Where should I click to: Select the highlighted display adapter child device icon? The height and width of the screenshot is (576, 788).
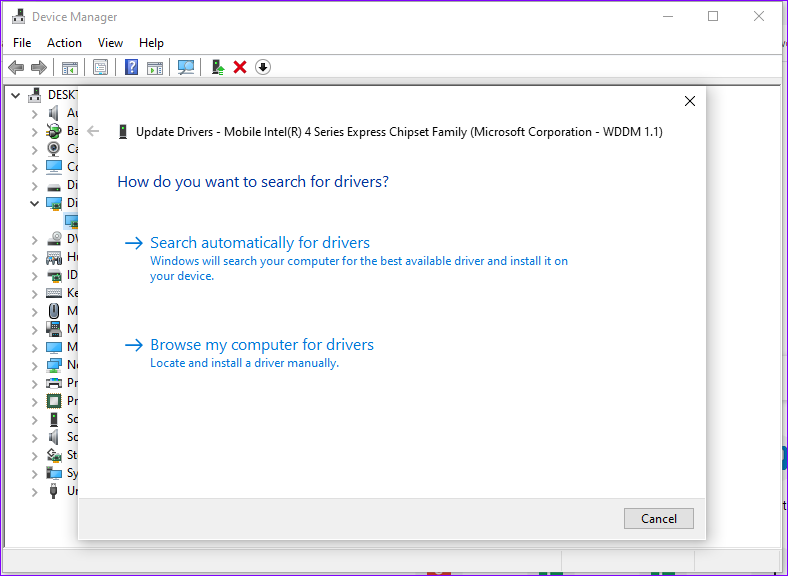click(71, 221)
